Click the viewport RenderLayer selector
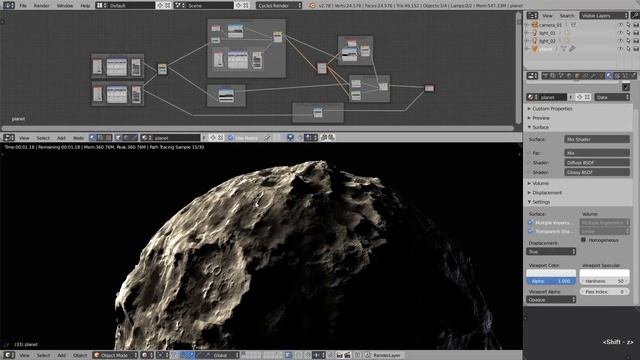 point(384,355)
